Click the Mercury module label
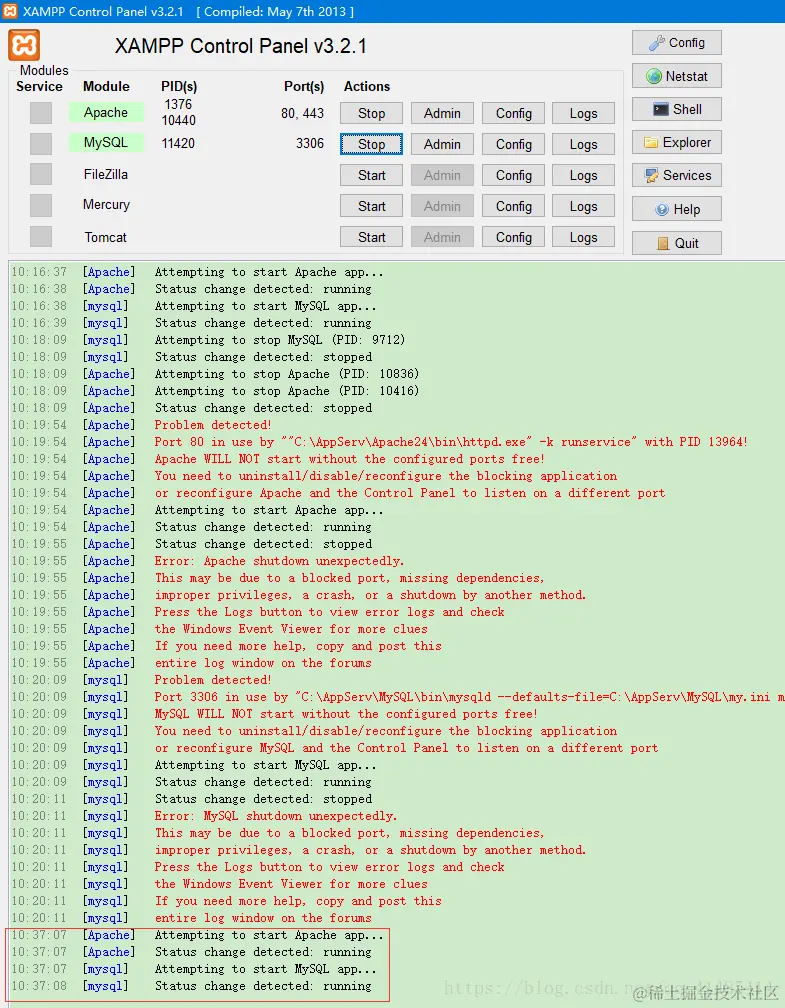785x1008 pixels. (x=106, y=205)
